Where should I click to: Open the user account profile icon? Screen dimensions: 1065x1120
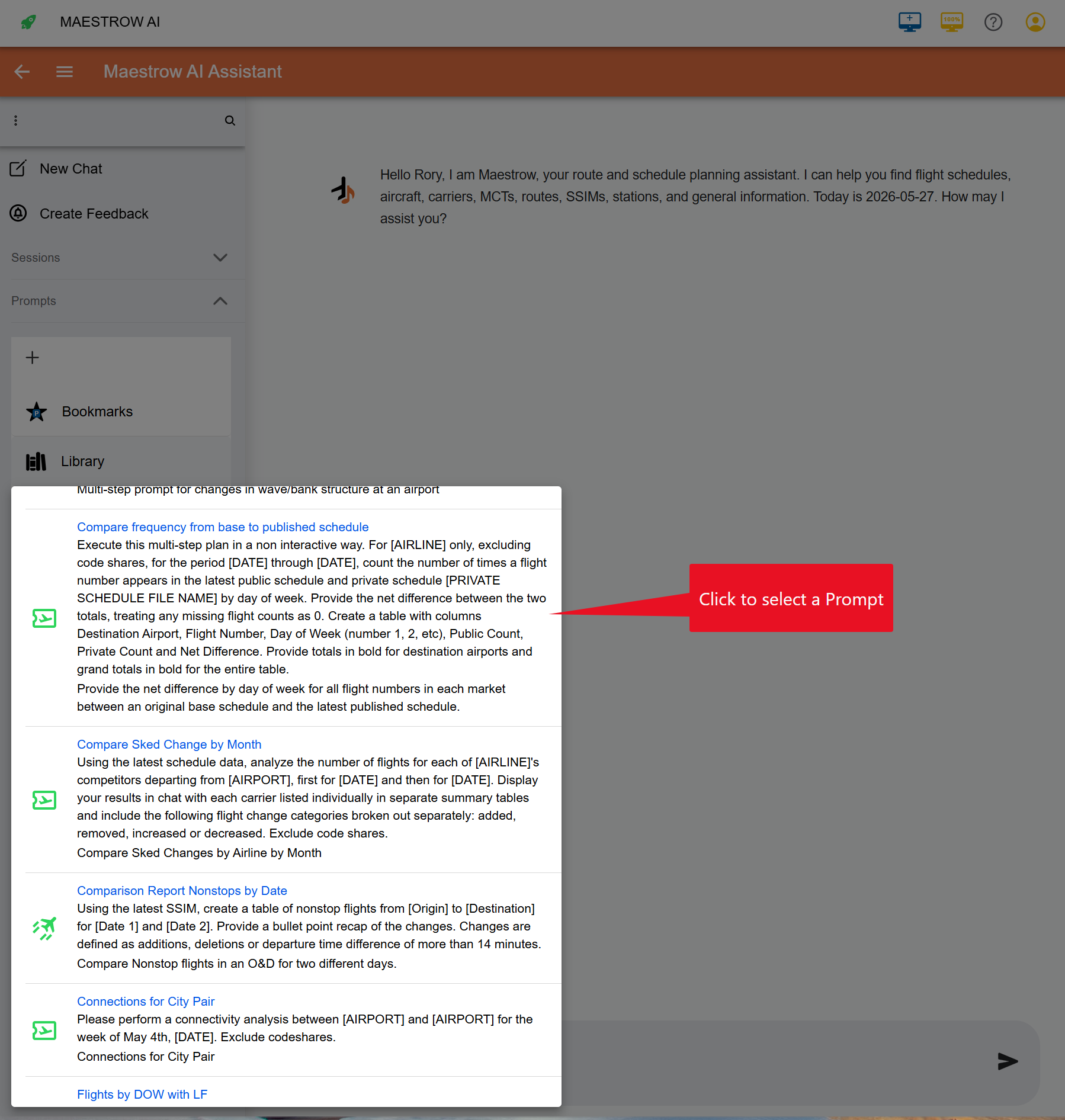click(x=1035, y=22)
